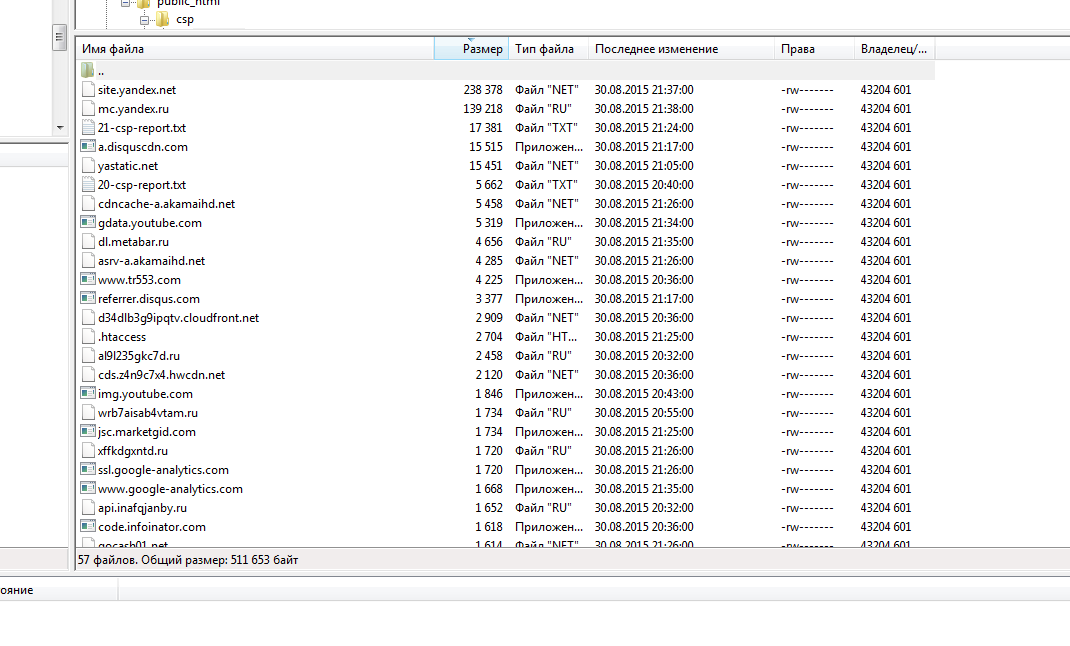Click the 139 218 size value
Viewport: 1070px width, 646px height.
(x=482, y=109)
